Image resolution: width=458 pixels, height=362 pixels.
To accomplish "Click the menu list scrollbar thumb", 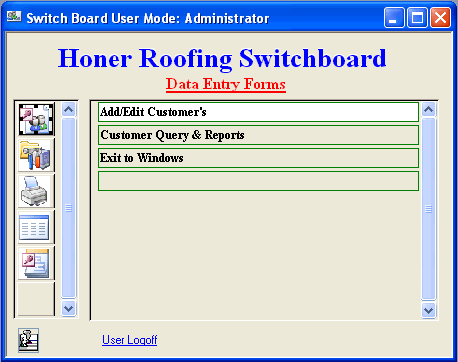I will tap(428, 209).
